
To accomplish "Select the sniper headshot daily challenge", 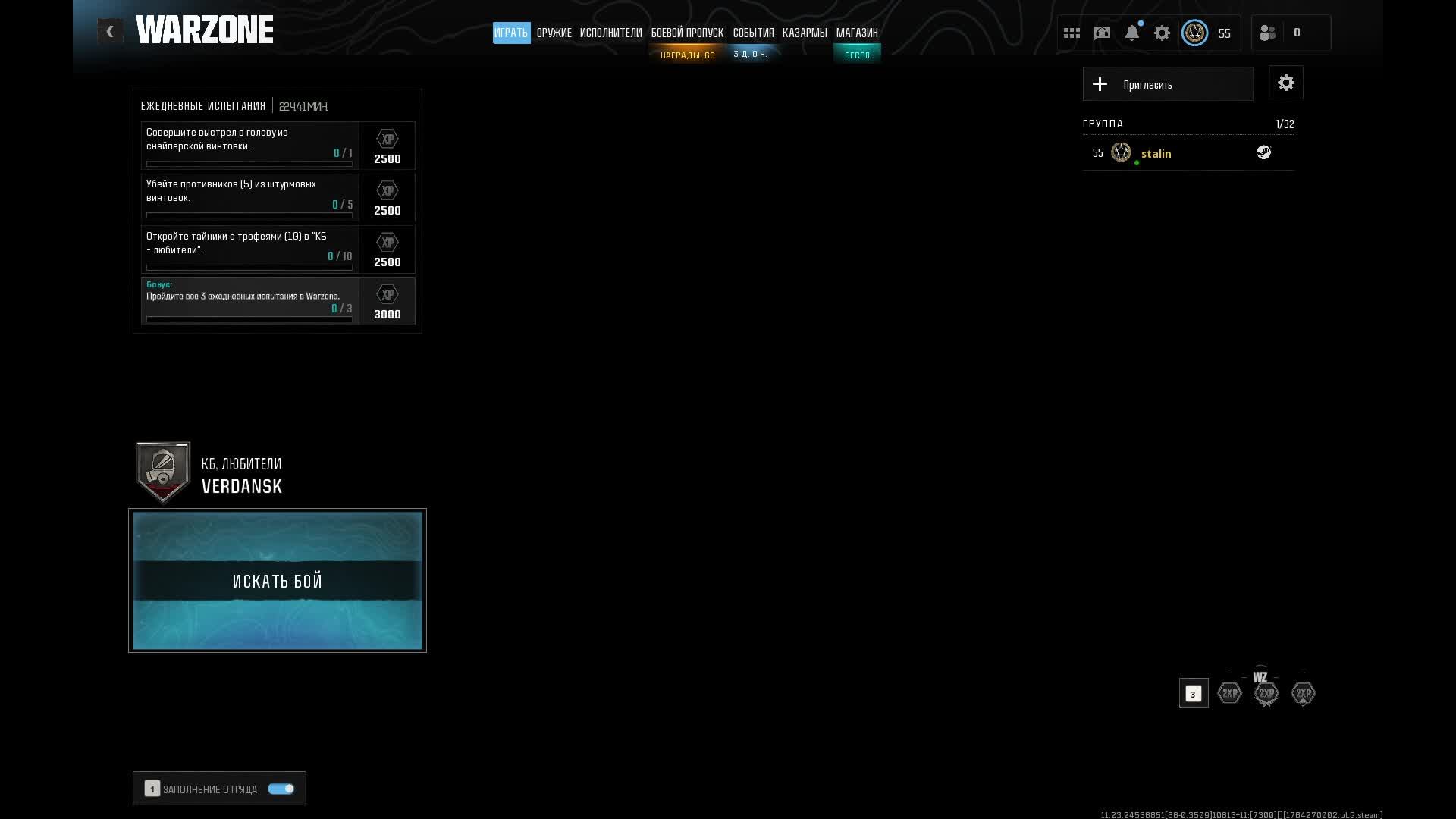I will click(x=250, y=146).
